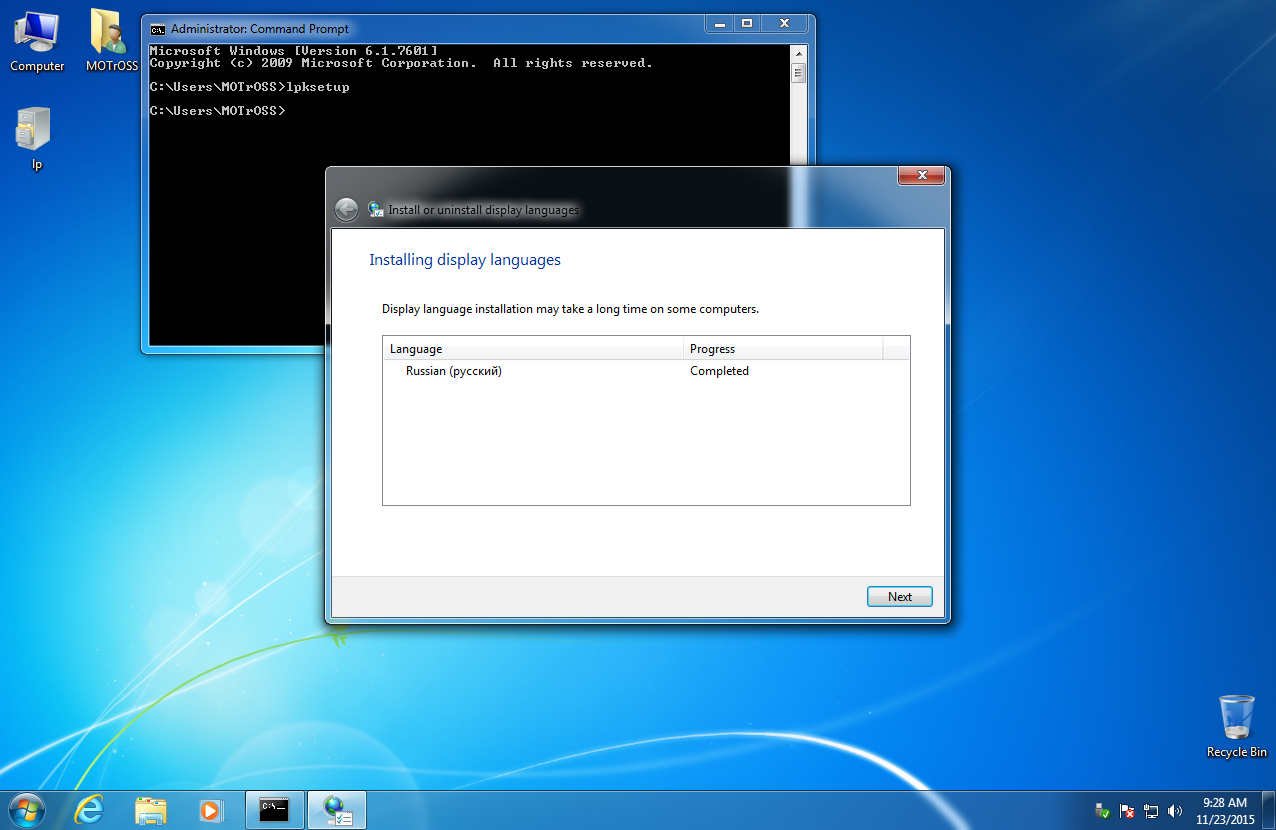Minimize the Command Prompt window
This screenshot has height=830, width=1276.
click(x=720, y=23)
